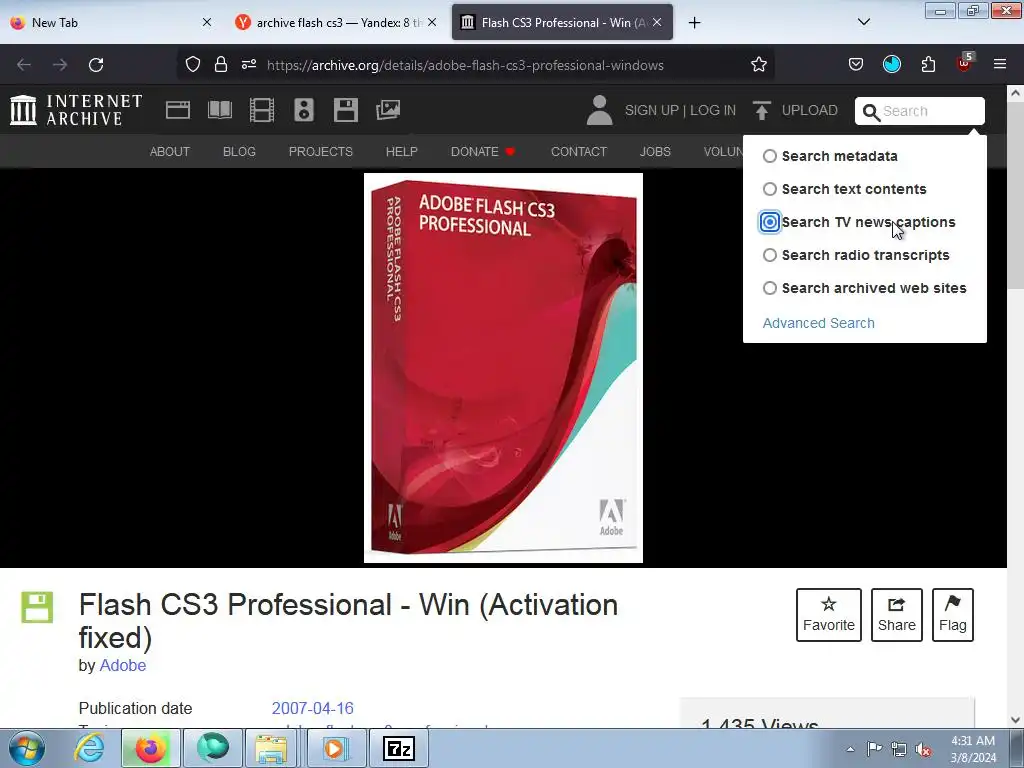Open the Advanced Search link
Viewport: 1024px width, 768px height.
[x=818, y=323]
